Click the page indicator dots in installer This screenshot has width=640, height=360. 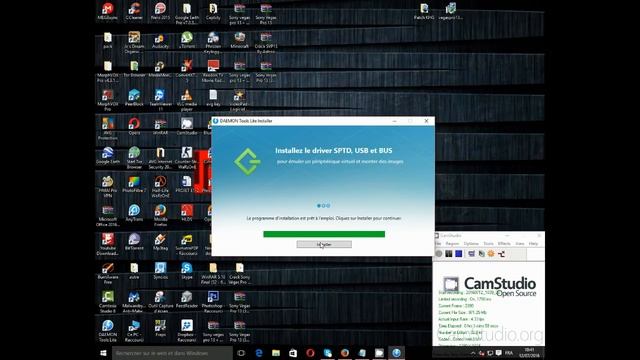(323, 206)
